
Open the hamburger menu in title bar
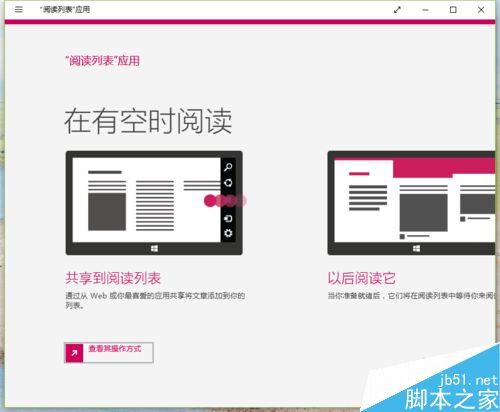coord(19,10)
